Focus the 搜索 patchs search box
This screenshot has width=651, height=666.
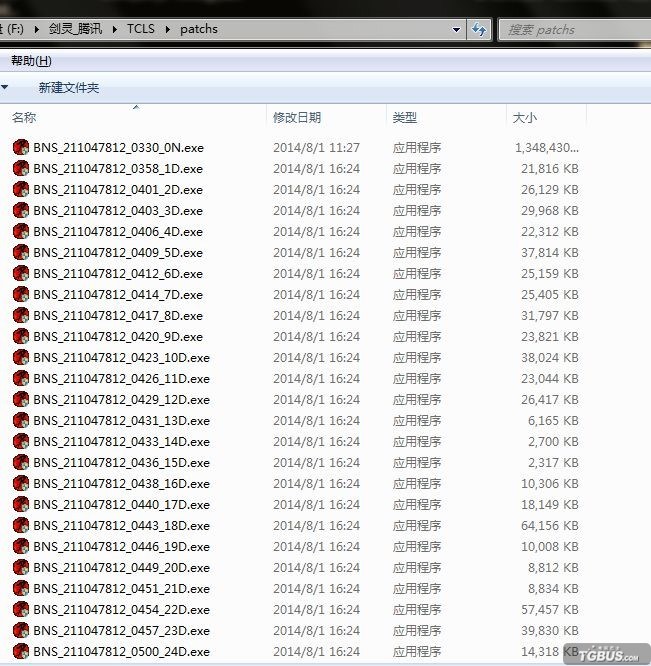click(x=575, y=30)
